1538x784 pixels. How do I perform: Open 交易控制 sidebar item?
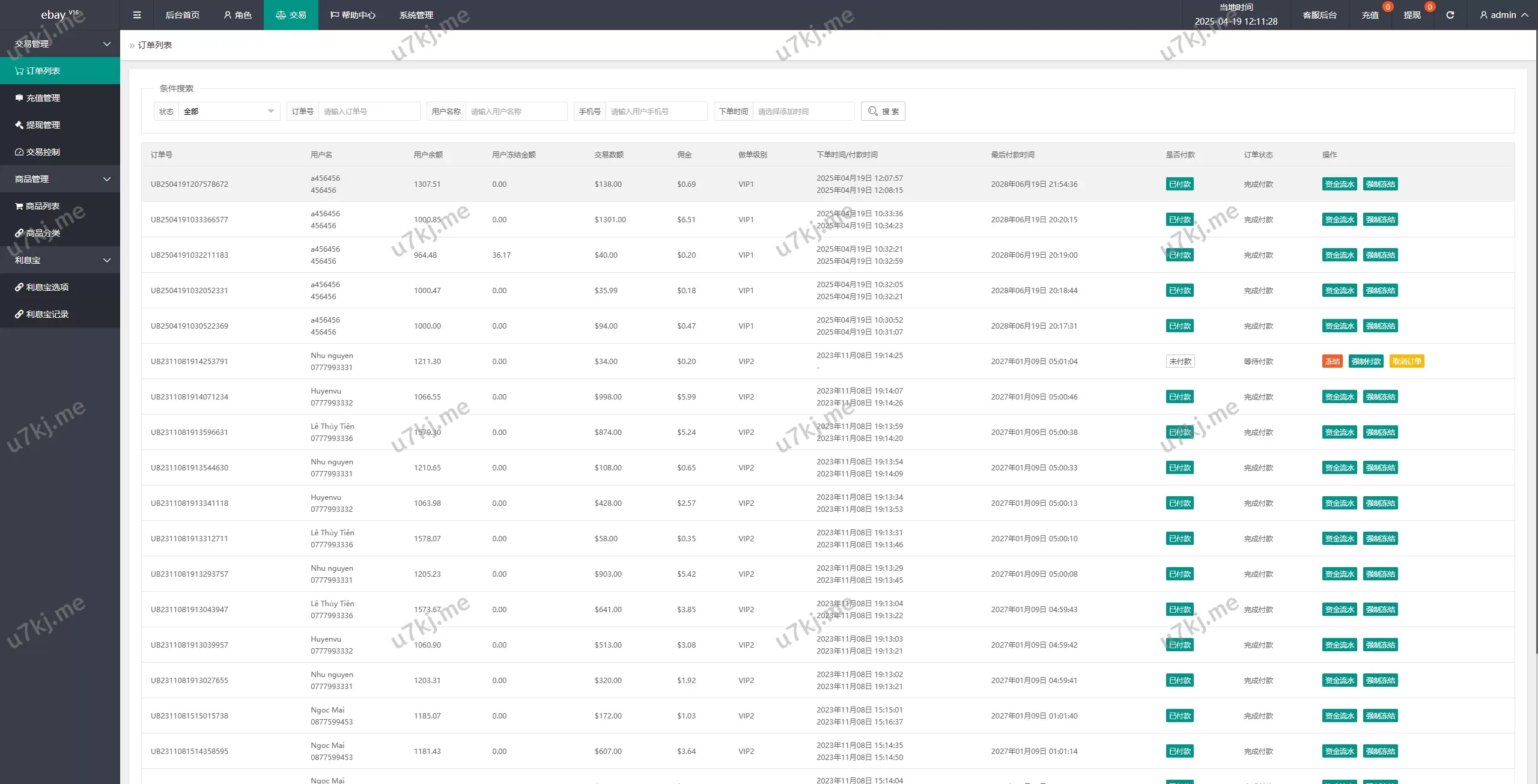coord(42,152)
